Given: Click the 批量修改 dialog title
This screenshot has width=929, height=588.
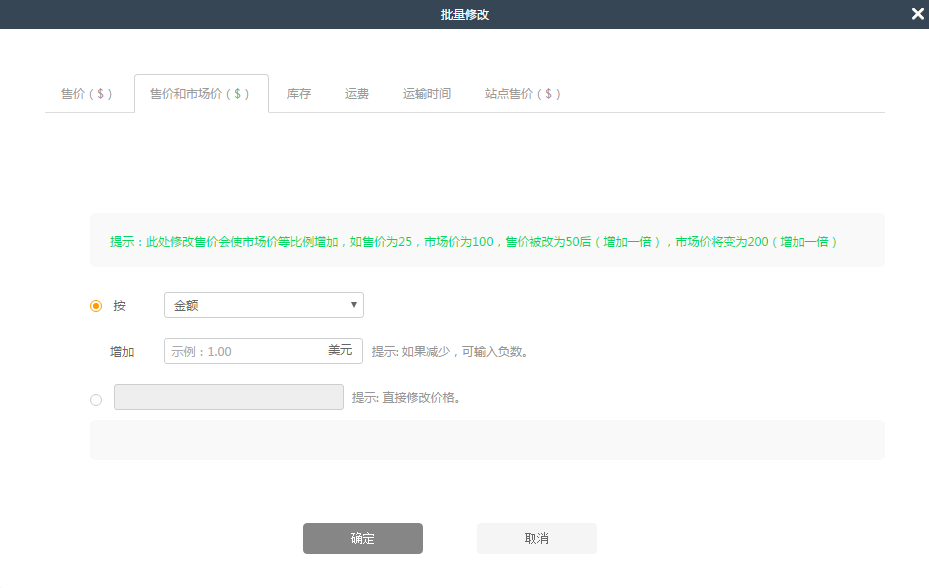Looking at the screenshot, I should coord(464,14).
